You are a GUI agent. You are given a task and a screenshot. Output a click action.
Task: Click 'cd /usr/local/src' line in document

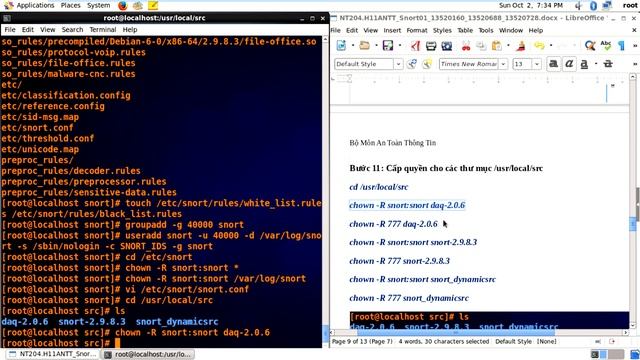coord(378,187)
